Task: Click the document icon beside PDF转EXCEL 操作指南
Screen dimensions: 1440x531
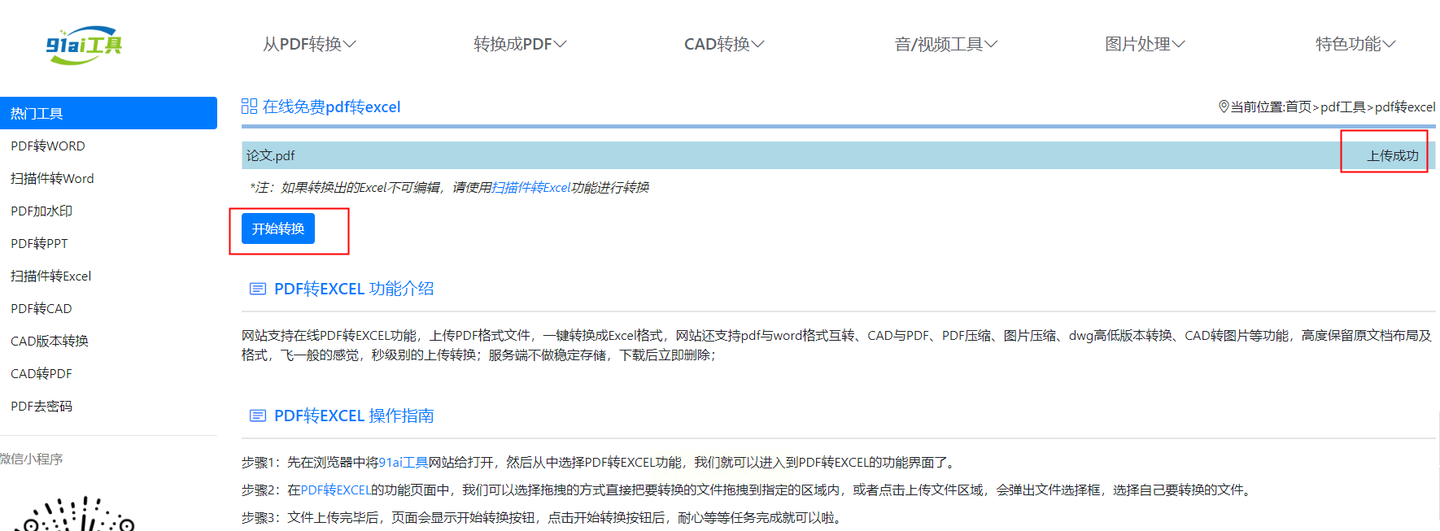Action: 258,416
